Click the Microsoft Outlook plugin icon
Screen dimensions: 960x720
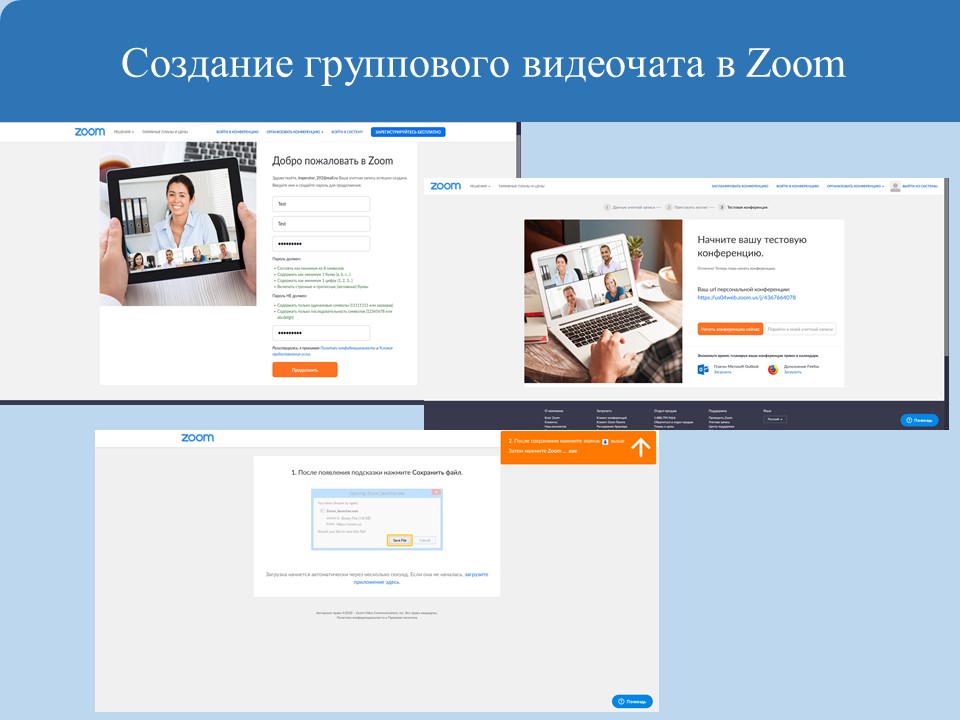(x=703, y=369)
